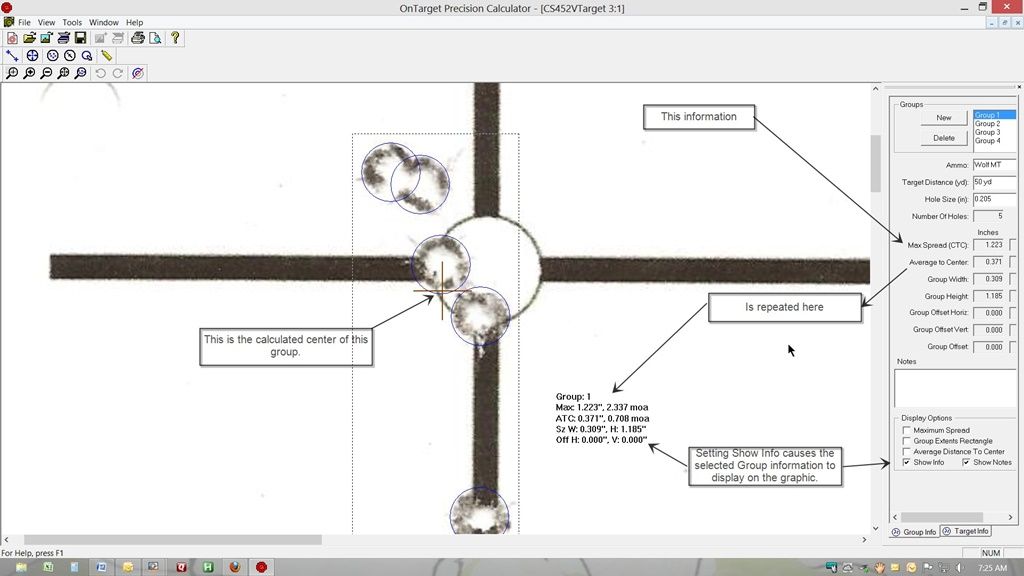The width and height of the screenshot is (1024, 576).
Task: Choose Group 2 in the Groups list
Action: [x=990, y=124]
